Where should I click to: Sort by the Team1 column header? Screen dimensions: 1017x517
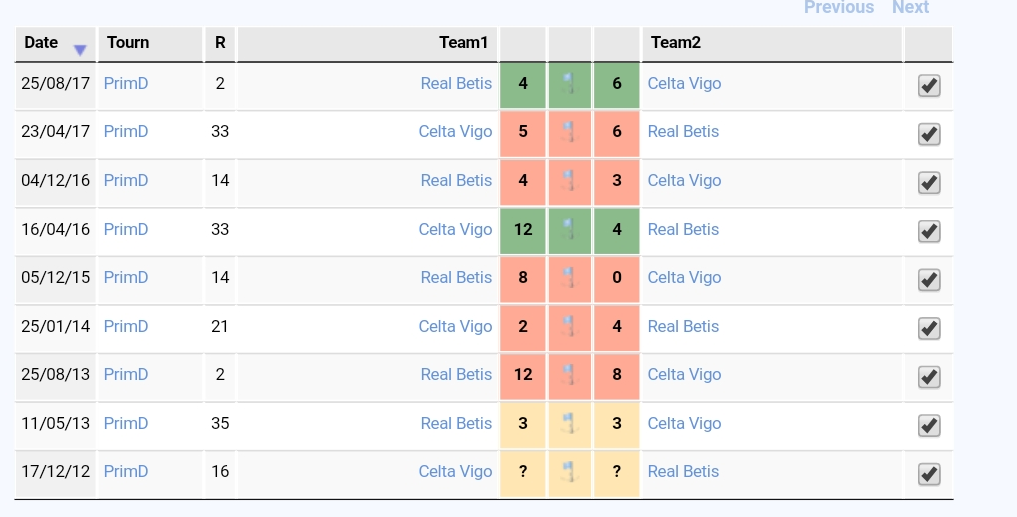(463, 43)
